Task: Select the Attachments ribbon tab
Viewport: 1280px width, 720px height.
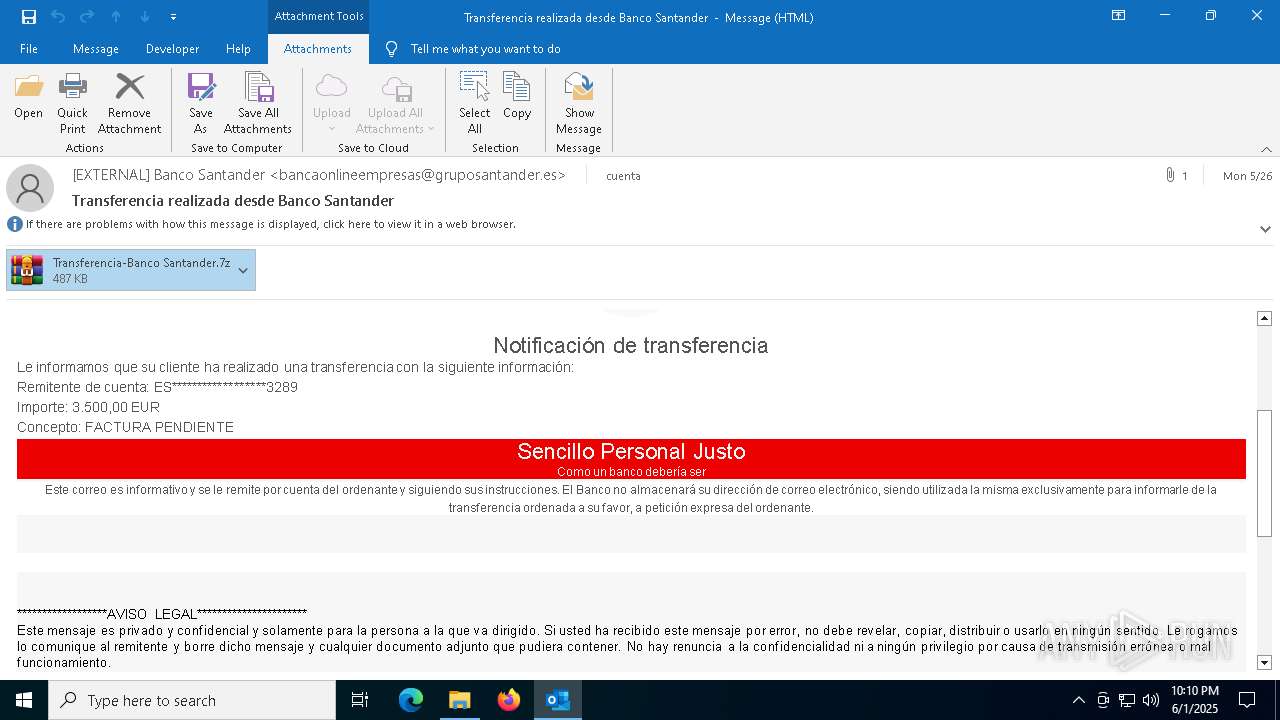Action: coord(318,49)
